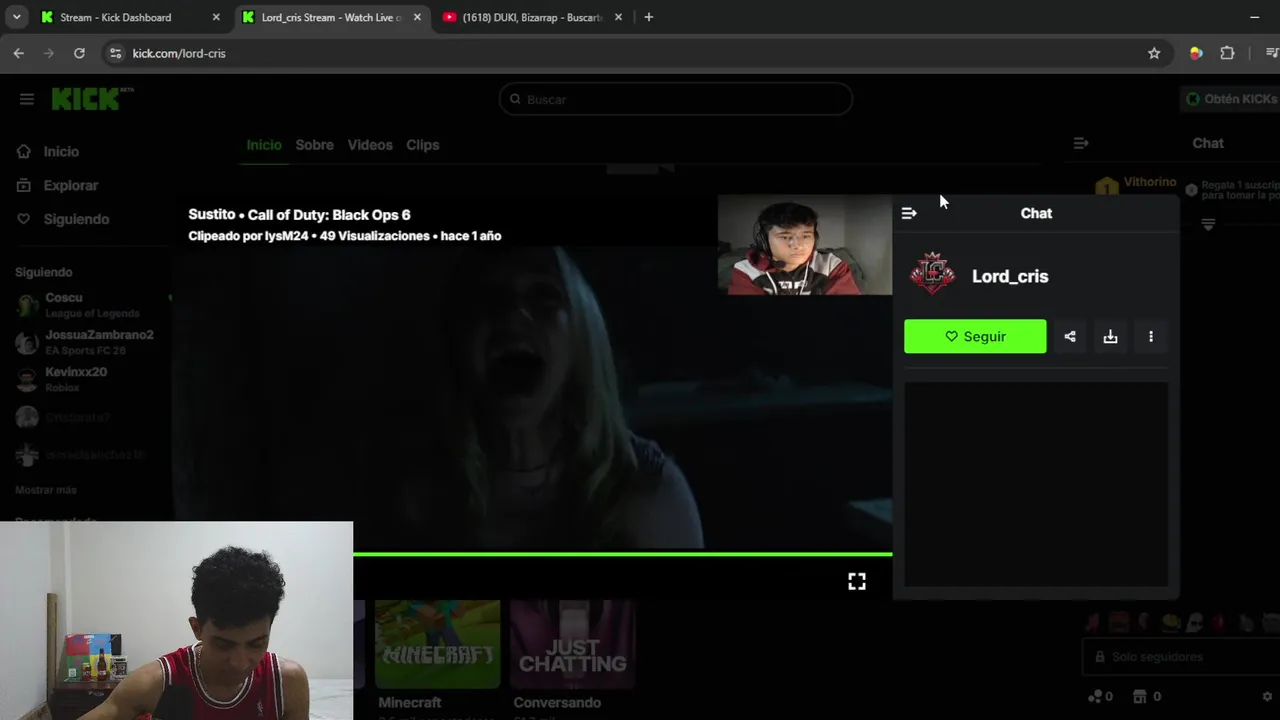This screenshot has height=720, width=1280.
Task: Click the Buscar search field
Action: [676, 99]
